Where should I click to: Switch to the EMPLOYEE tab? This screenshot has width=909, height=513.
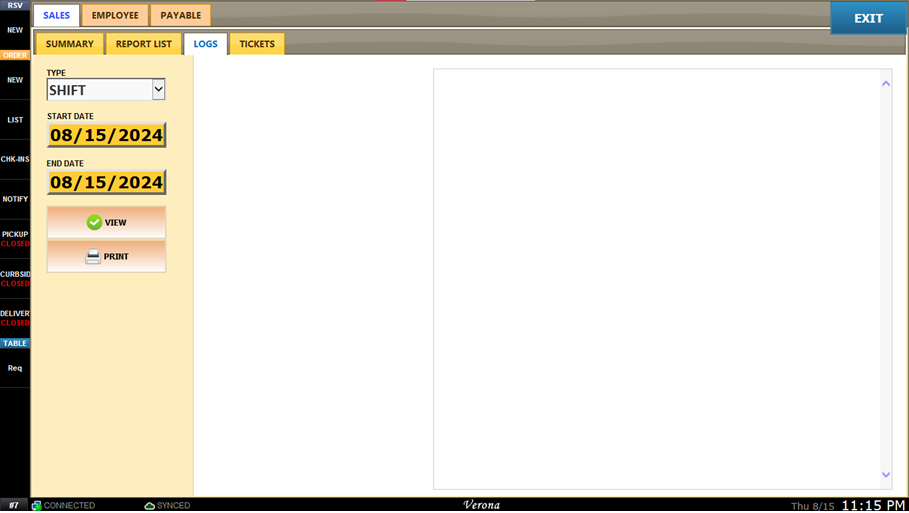pos(115,15)
